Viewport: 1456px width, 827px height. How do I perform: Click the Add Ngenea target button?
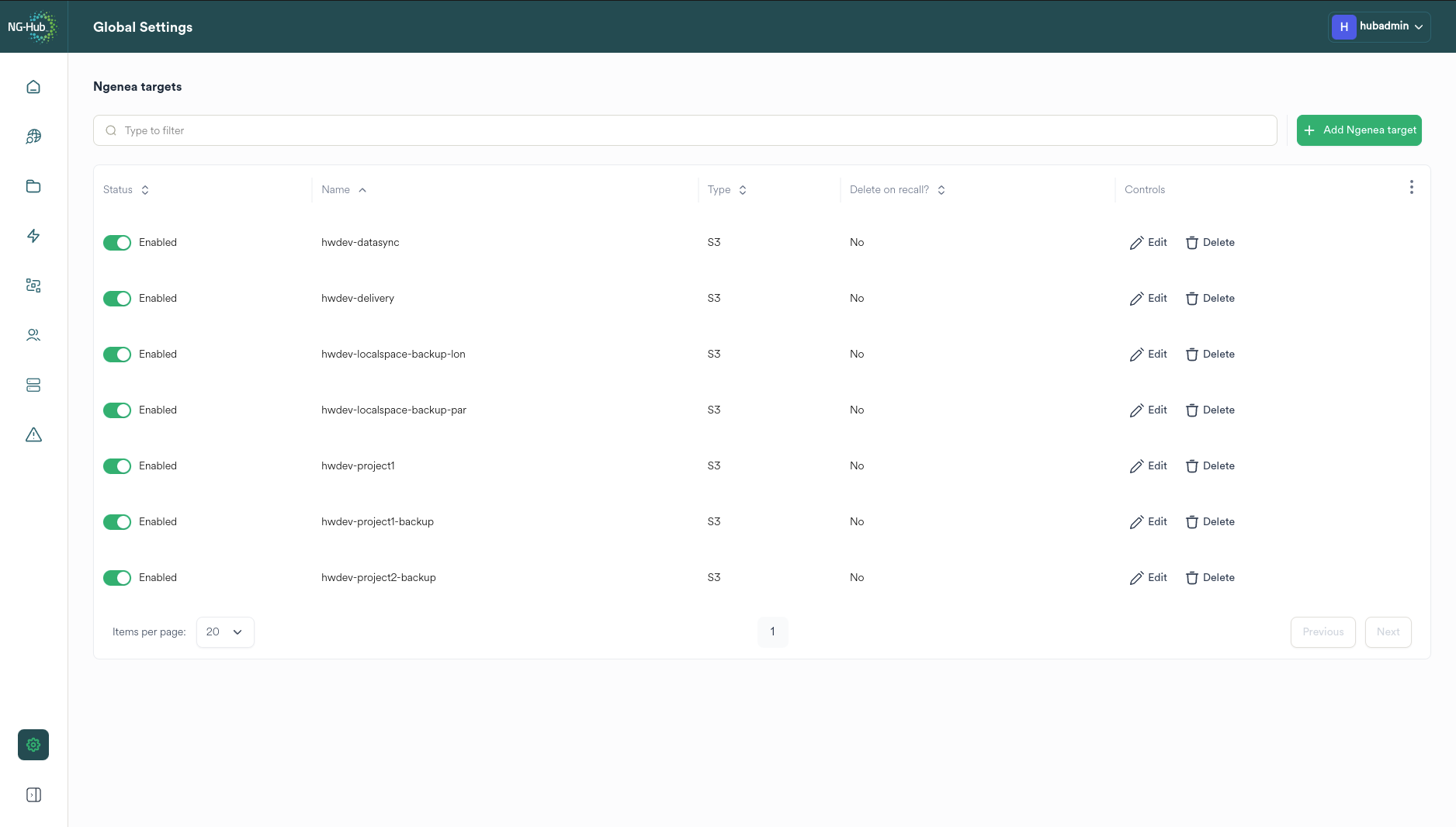coord(1359,130)
